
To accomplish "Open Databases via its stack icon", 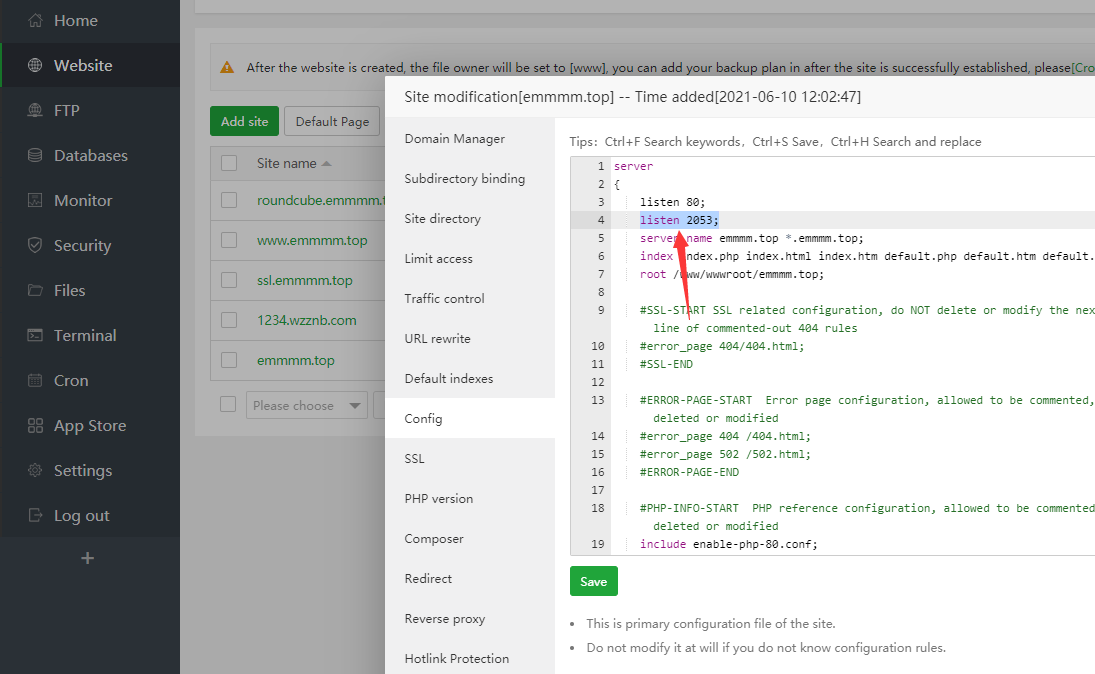I will (x=35, y=155).
